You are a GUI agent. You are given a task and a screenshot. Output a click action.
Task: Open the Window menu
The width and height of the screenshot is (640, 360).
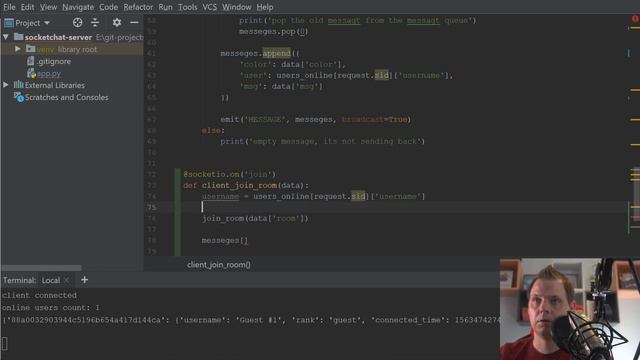[x=237, y=7]
